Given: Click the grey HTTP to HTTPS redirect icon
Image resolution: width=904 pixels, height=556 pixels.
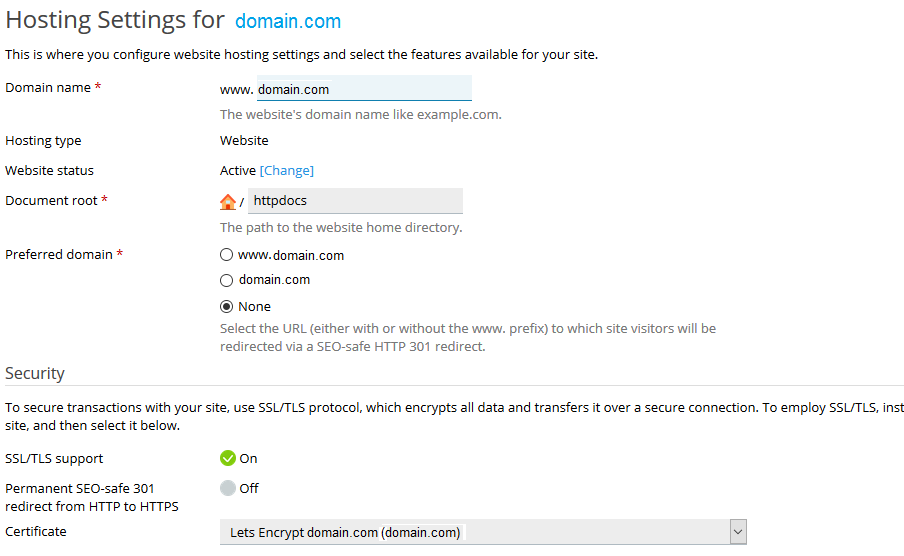Looking at the screenshot, I should (x=228, y=489).
